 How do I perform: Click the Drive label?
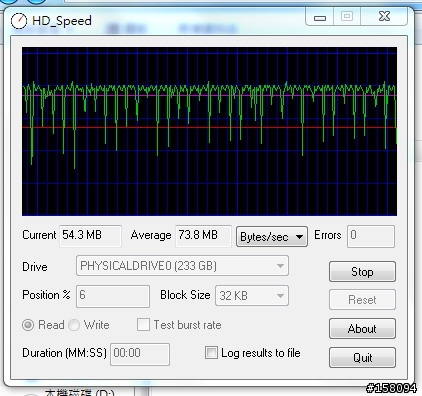tap(35, 267)
